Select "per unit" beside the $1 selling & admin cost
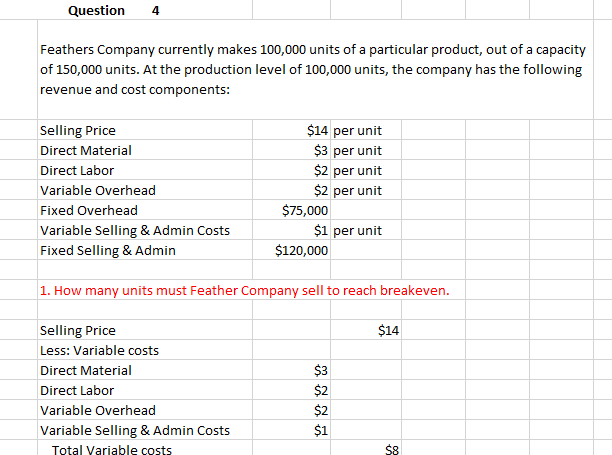 (357, 231)
